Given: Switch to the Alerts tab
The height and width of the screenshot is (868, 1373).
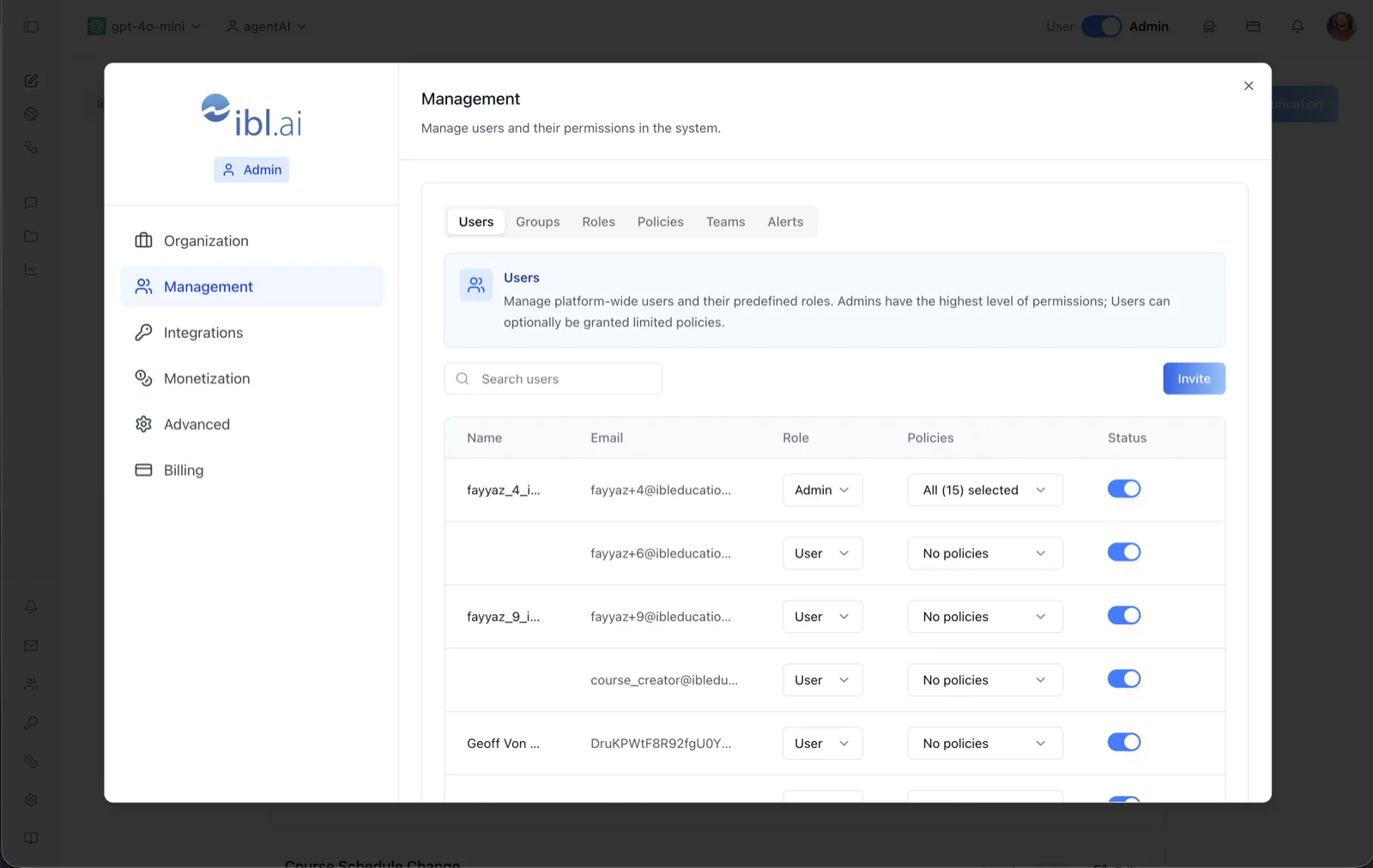Looking at the screenshot, I should (785, 221).
